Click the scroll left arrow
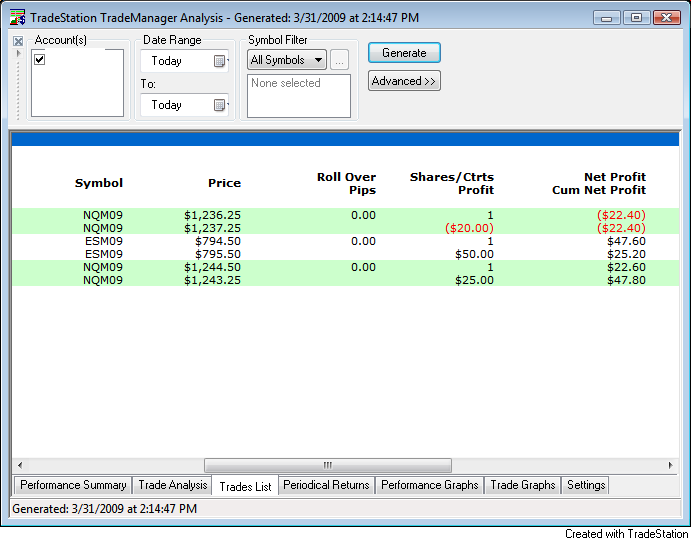This screenshot has width=691, height=540. point(19,465)
